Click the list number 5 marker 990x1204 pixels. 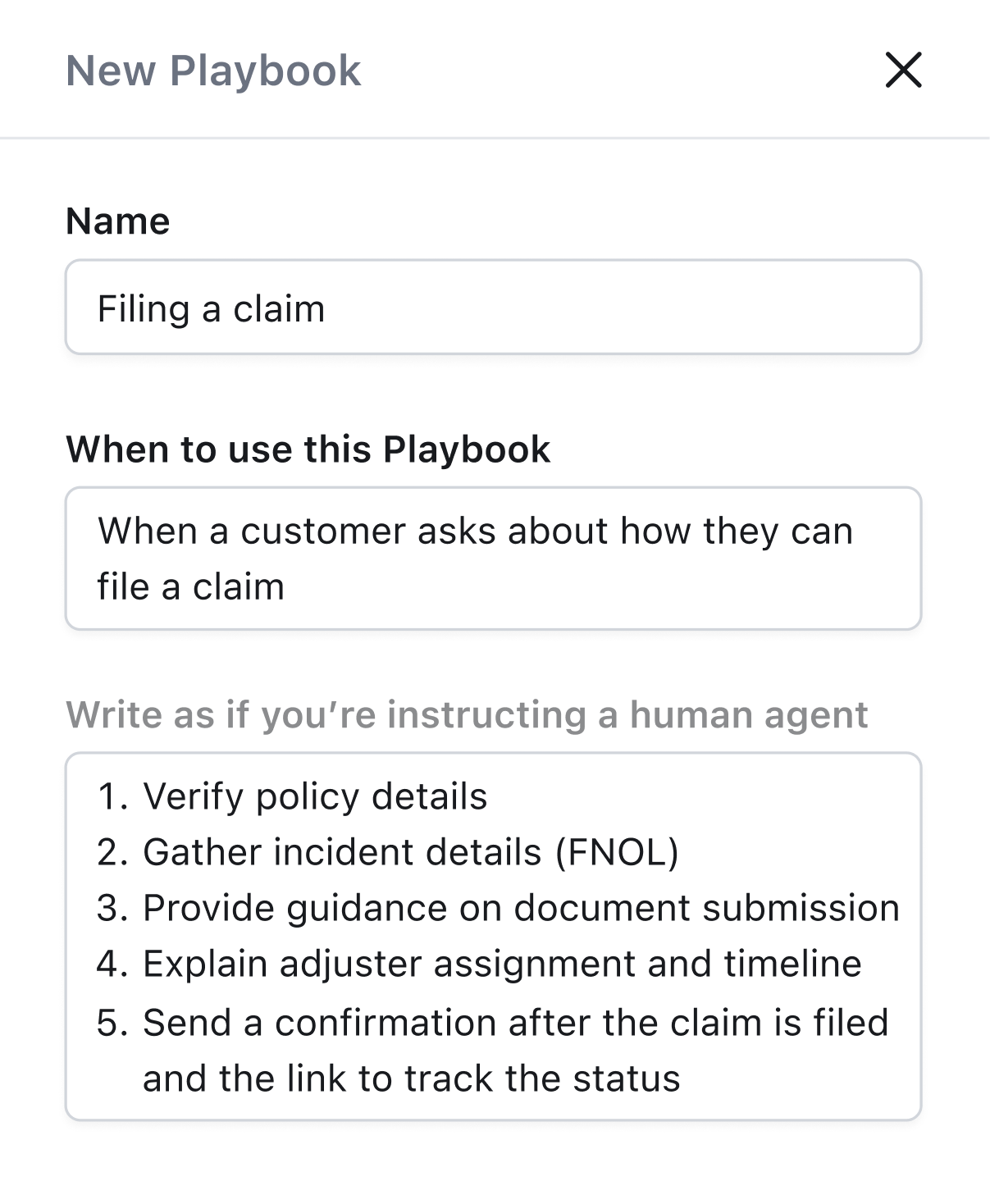tap(111, 1023)
